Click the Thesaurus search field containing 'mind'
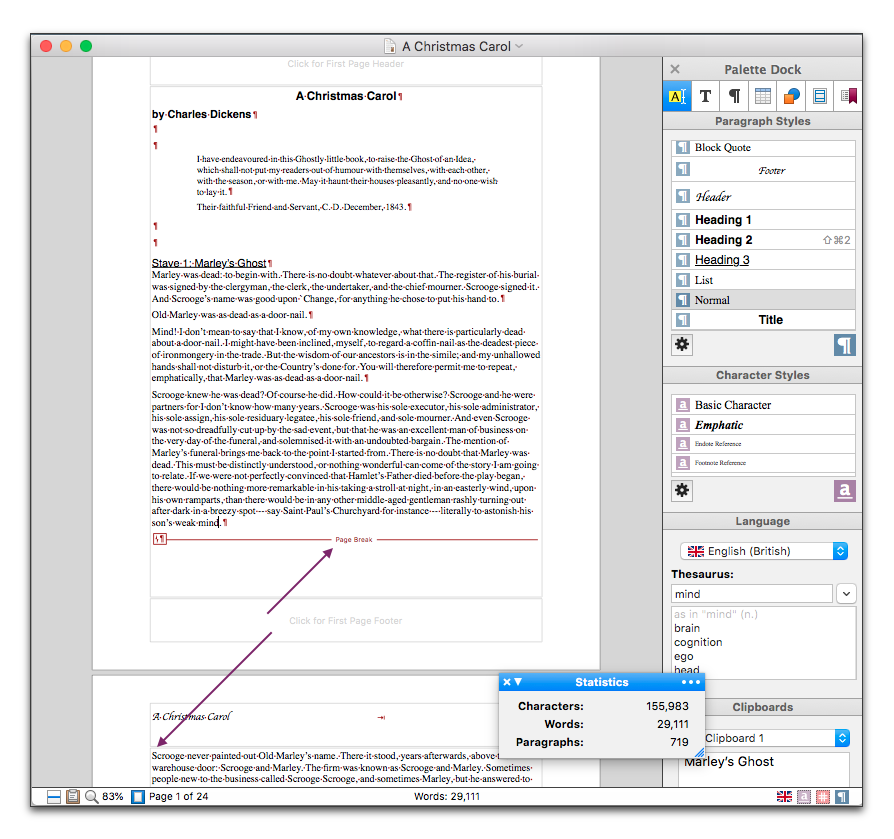The width and height of the screenshot is (894, 839). (751, 594)
